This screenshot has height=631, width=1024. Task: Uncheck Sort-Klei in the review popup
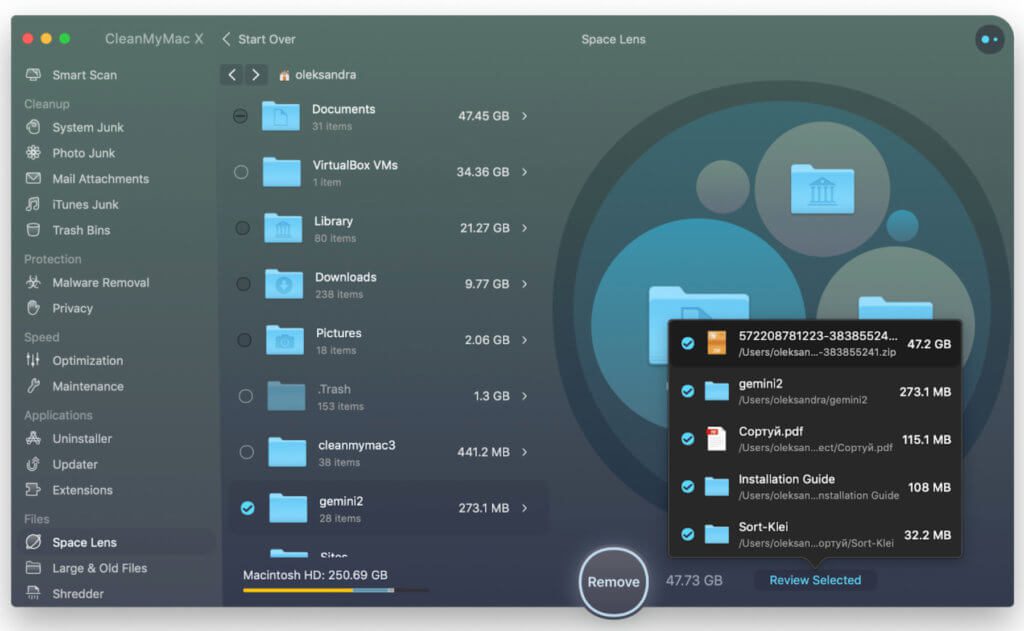click(688, 534)
